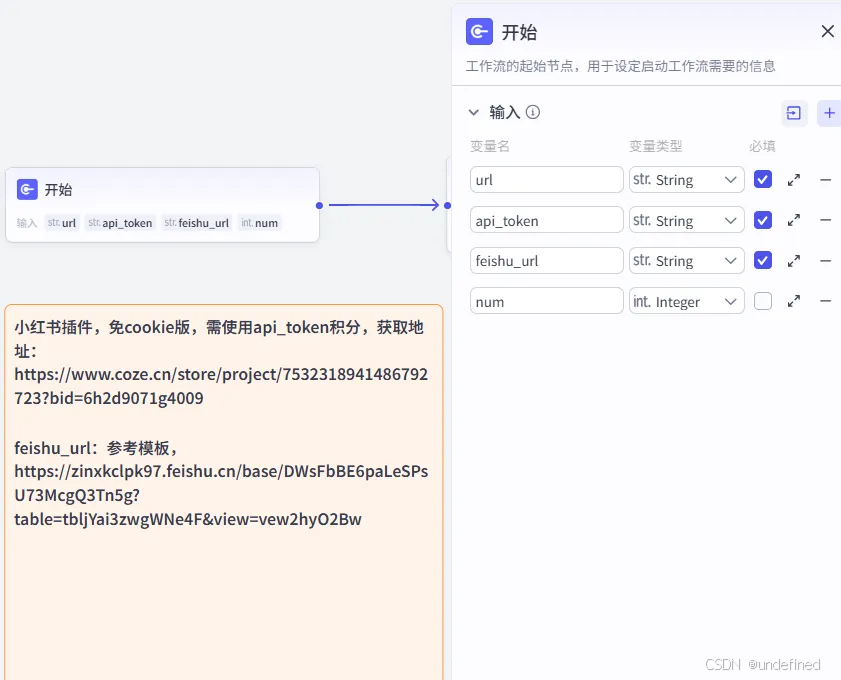Remove the feishu_url variable row
Image resolution: width=841 pixels, height=680 pixels.
tap(825, 261)
